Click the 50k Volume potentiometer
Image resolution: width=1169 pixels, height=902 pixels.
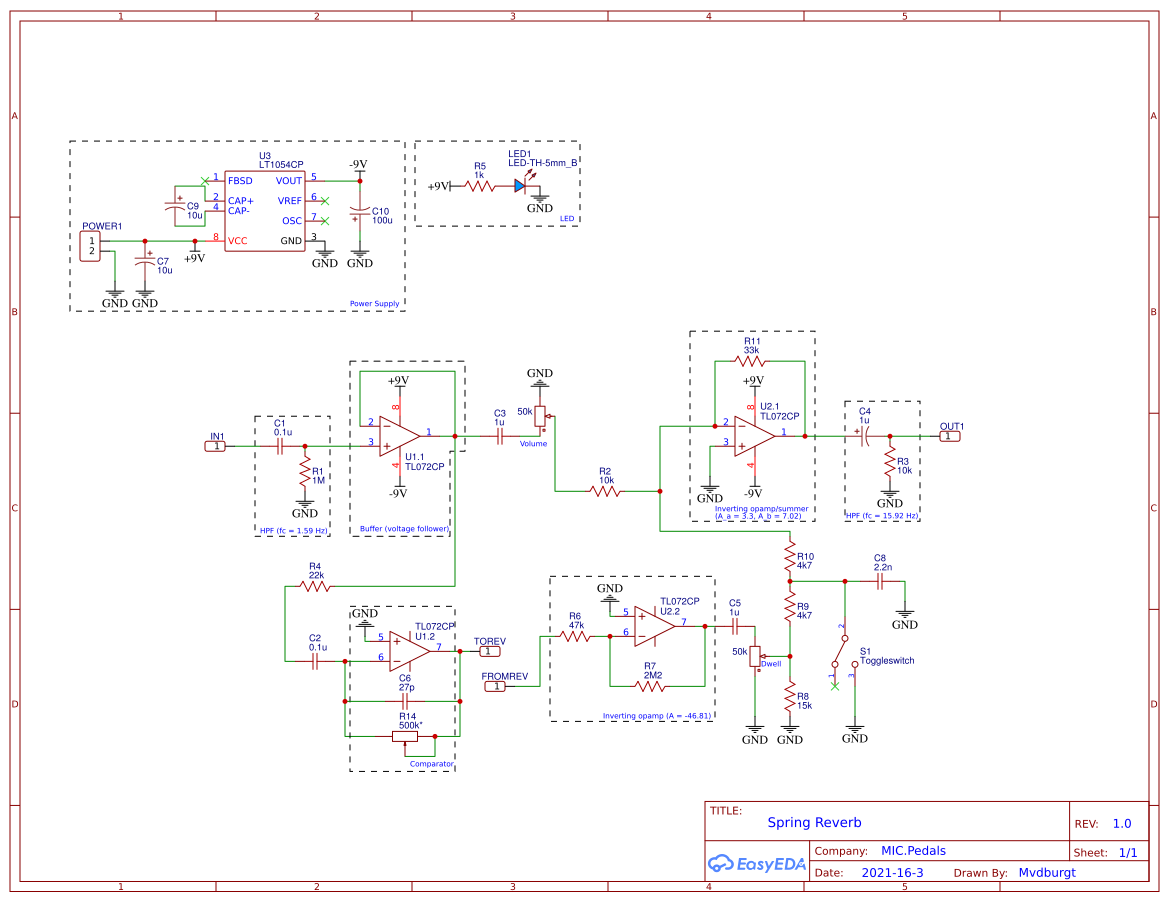[540, 415]
